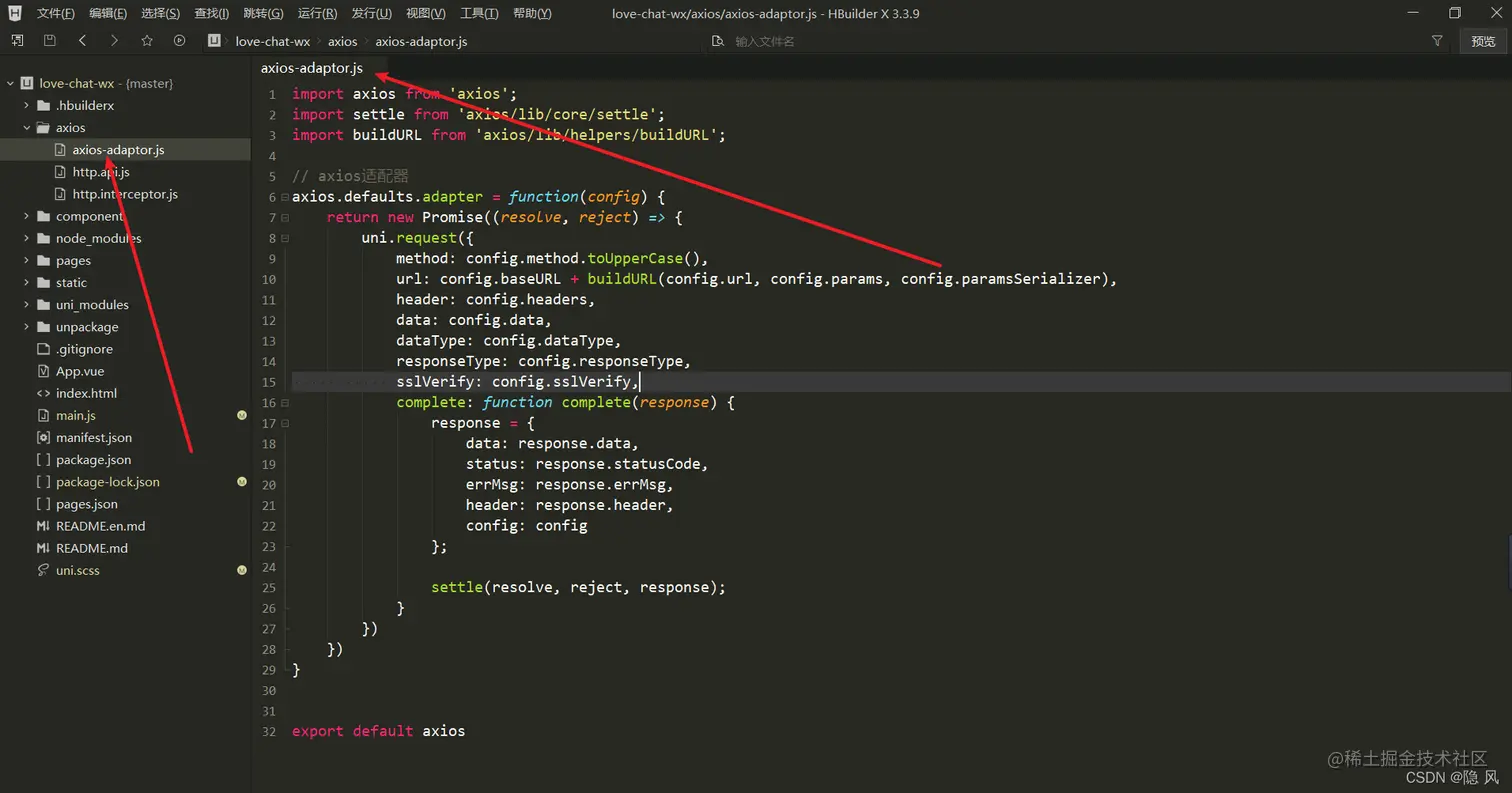The width and height of the screenshot is (1512, 793).
Task: Fold code at line 8 uni.request
Action: click(285, 238)
